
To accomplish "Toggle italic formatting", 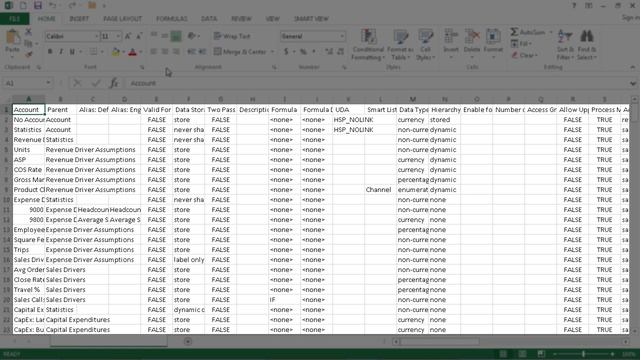I will tap(61, 52).
